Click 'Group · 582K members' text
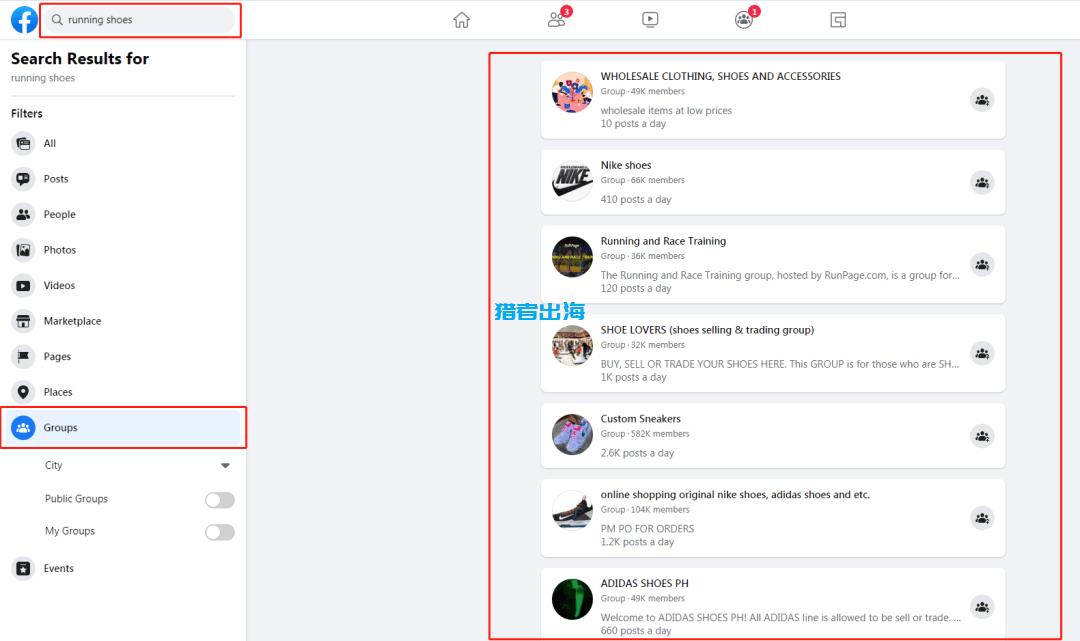Screen dimensions: 1080x641 (645, 434)
